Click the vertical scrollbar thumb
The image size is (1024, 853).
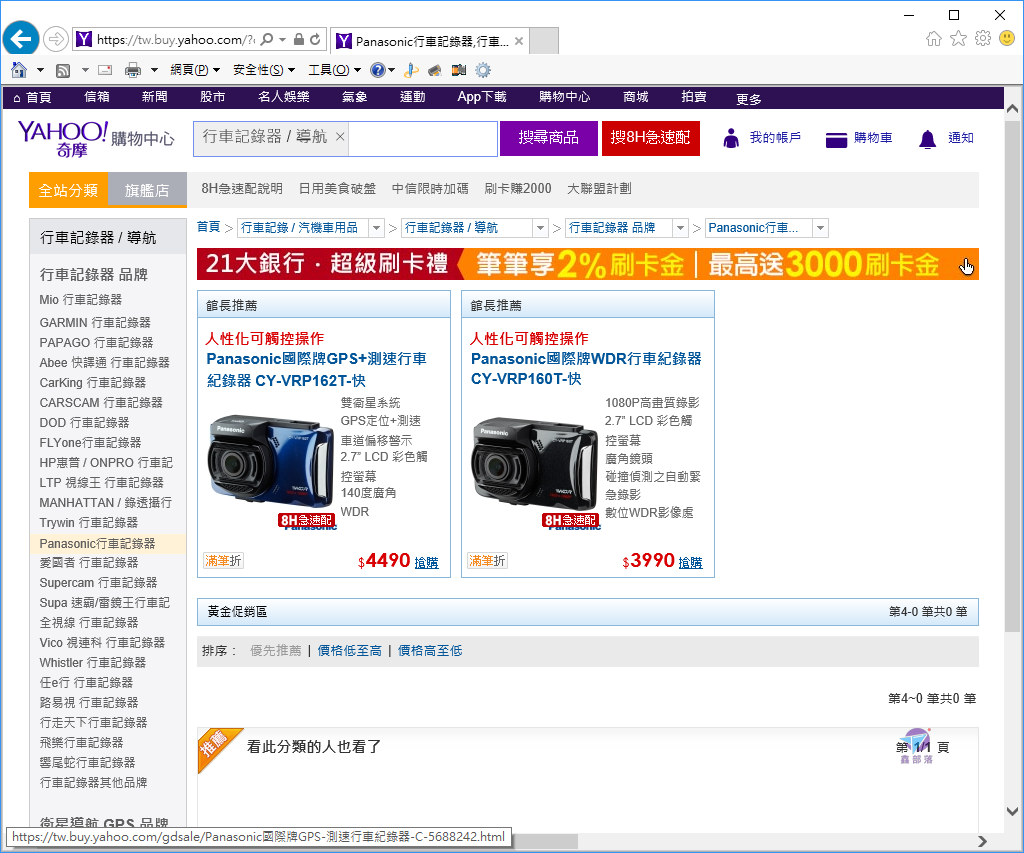tap(1012, 376)
